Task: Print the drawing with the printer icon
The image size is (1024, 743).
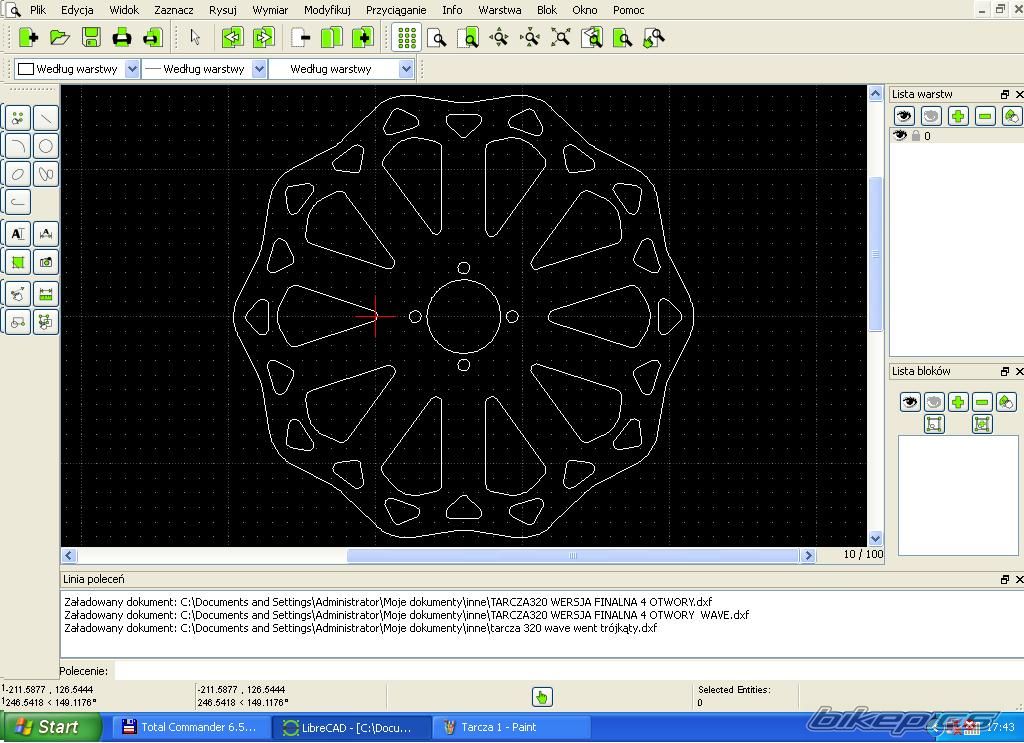Action: point(122,37)
